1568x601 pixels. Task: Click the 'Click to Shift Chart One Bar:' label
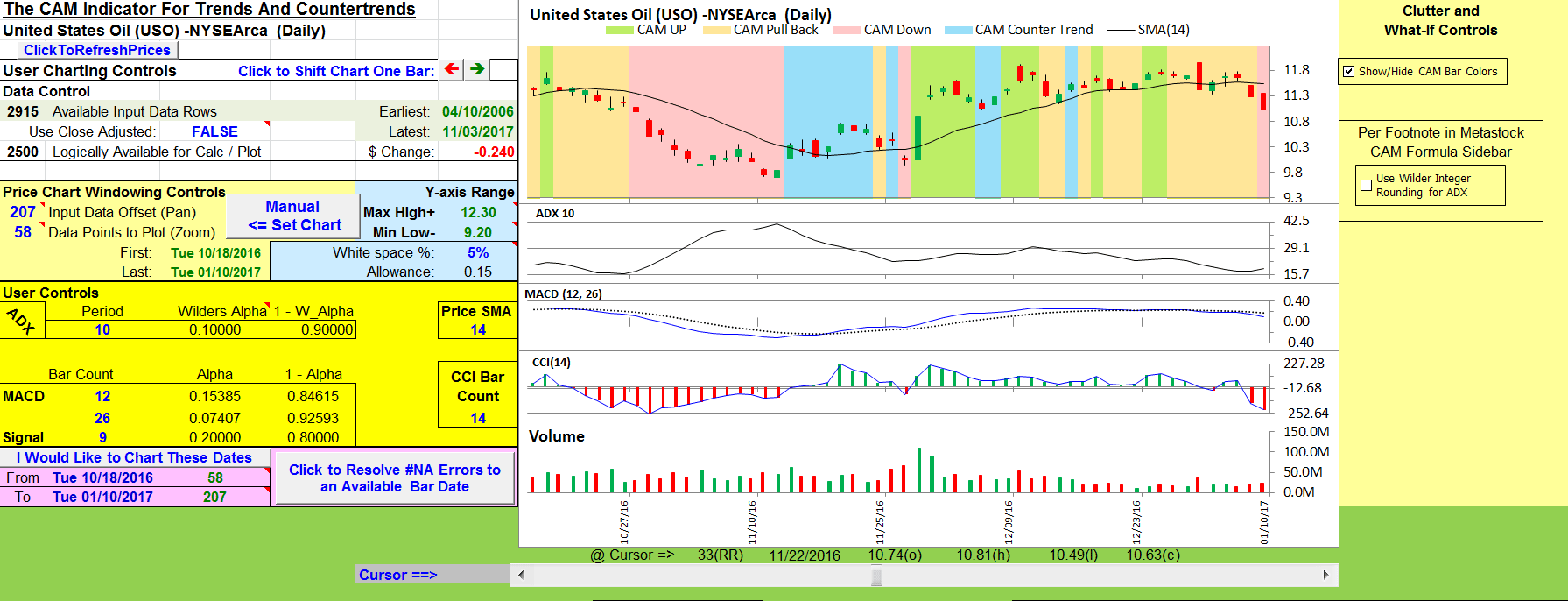(336, 71)
